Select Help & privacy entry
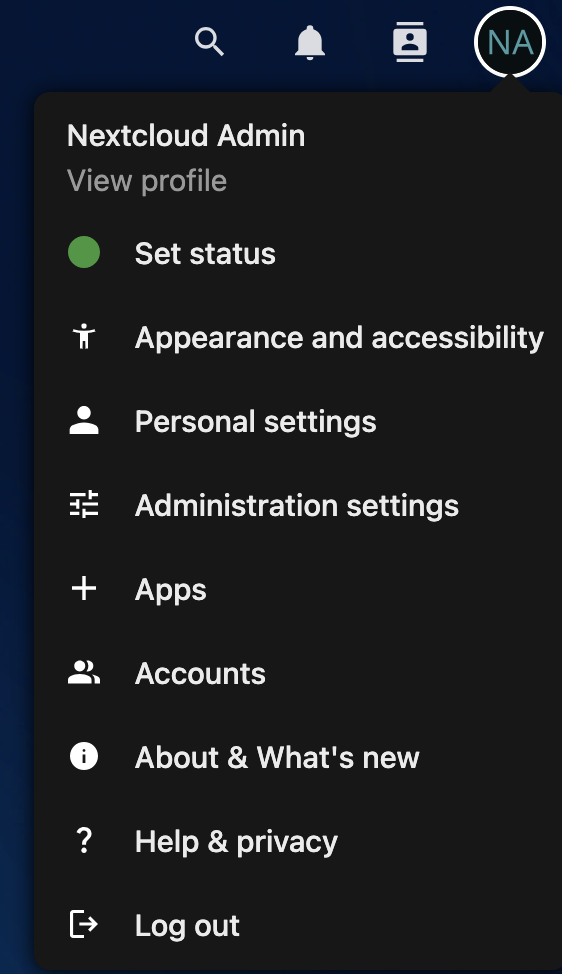 coord(298,840)
